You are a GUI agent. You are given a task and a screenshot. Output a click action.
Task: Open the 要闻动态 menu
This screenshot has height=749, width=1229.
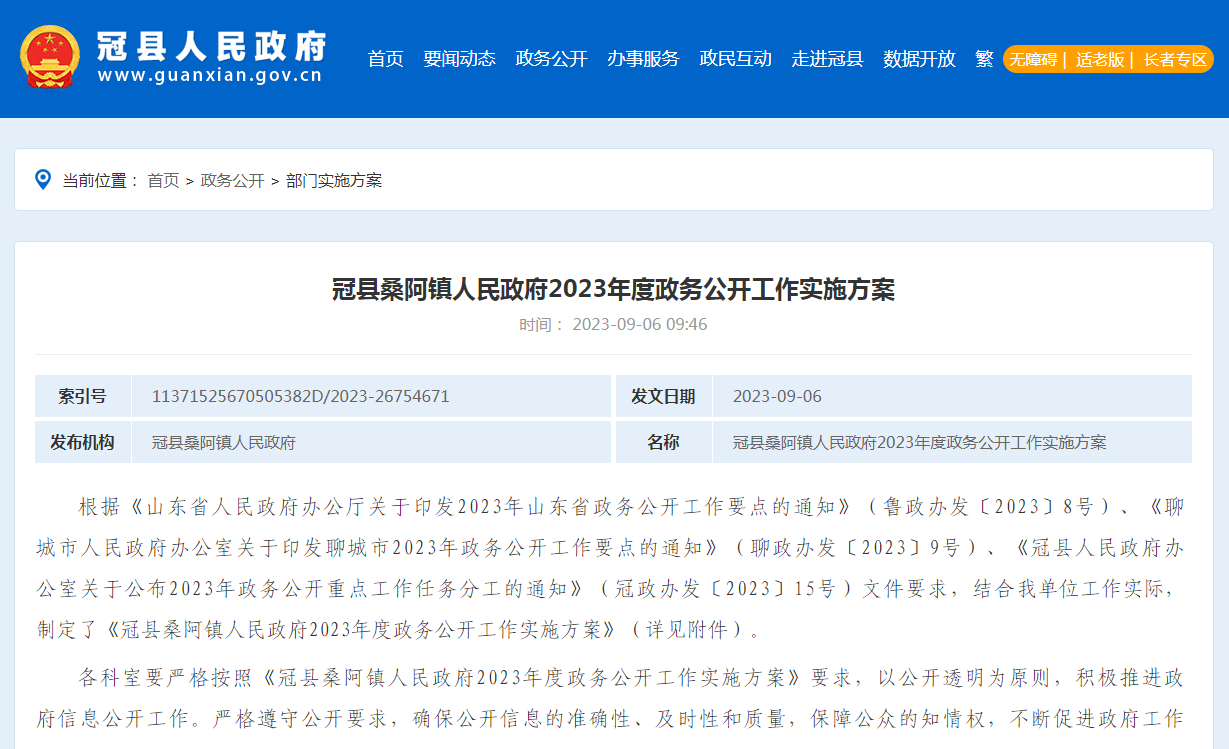[x=459, y=59]
